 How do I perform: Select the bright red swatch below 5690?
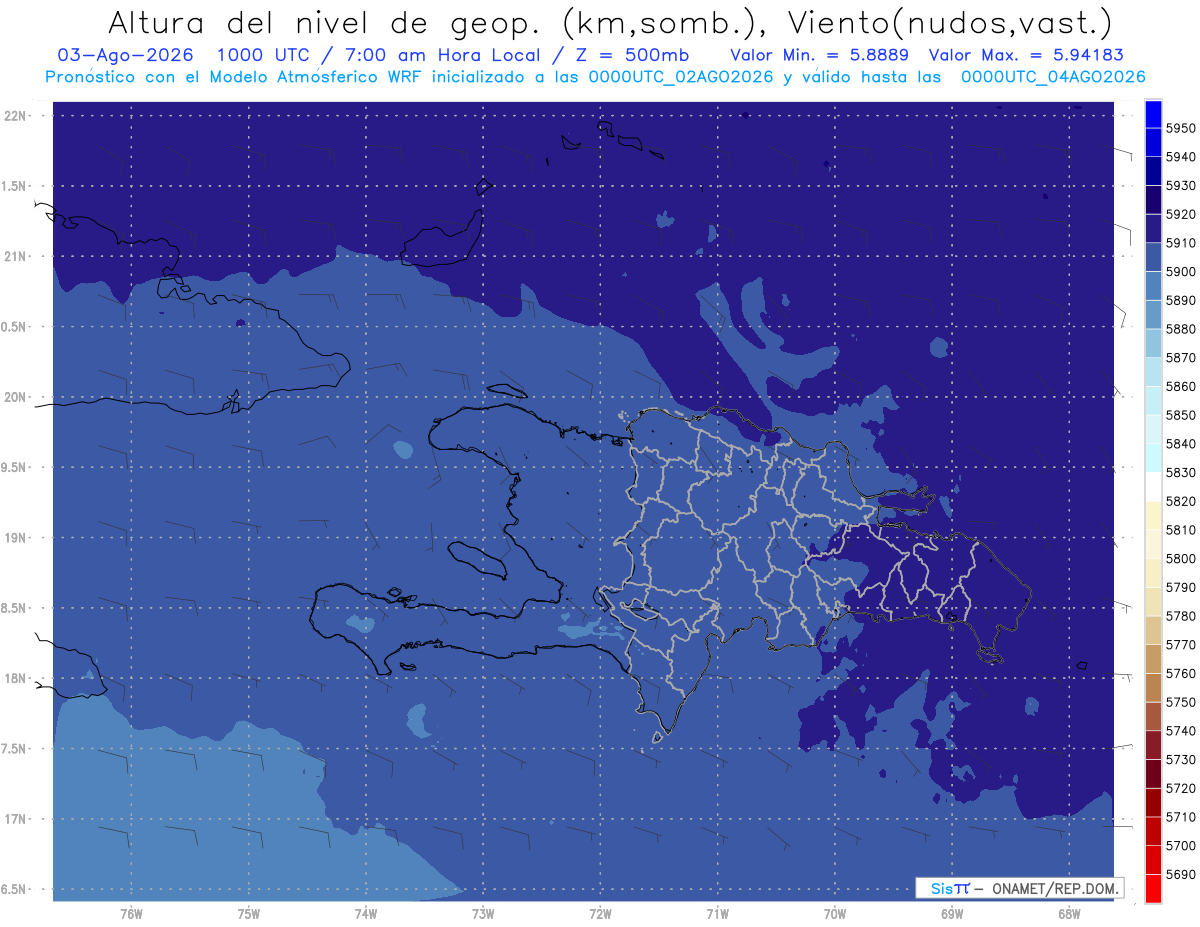(1153, 888)
